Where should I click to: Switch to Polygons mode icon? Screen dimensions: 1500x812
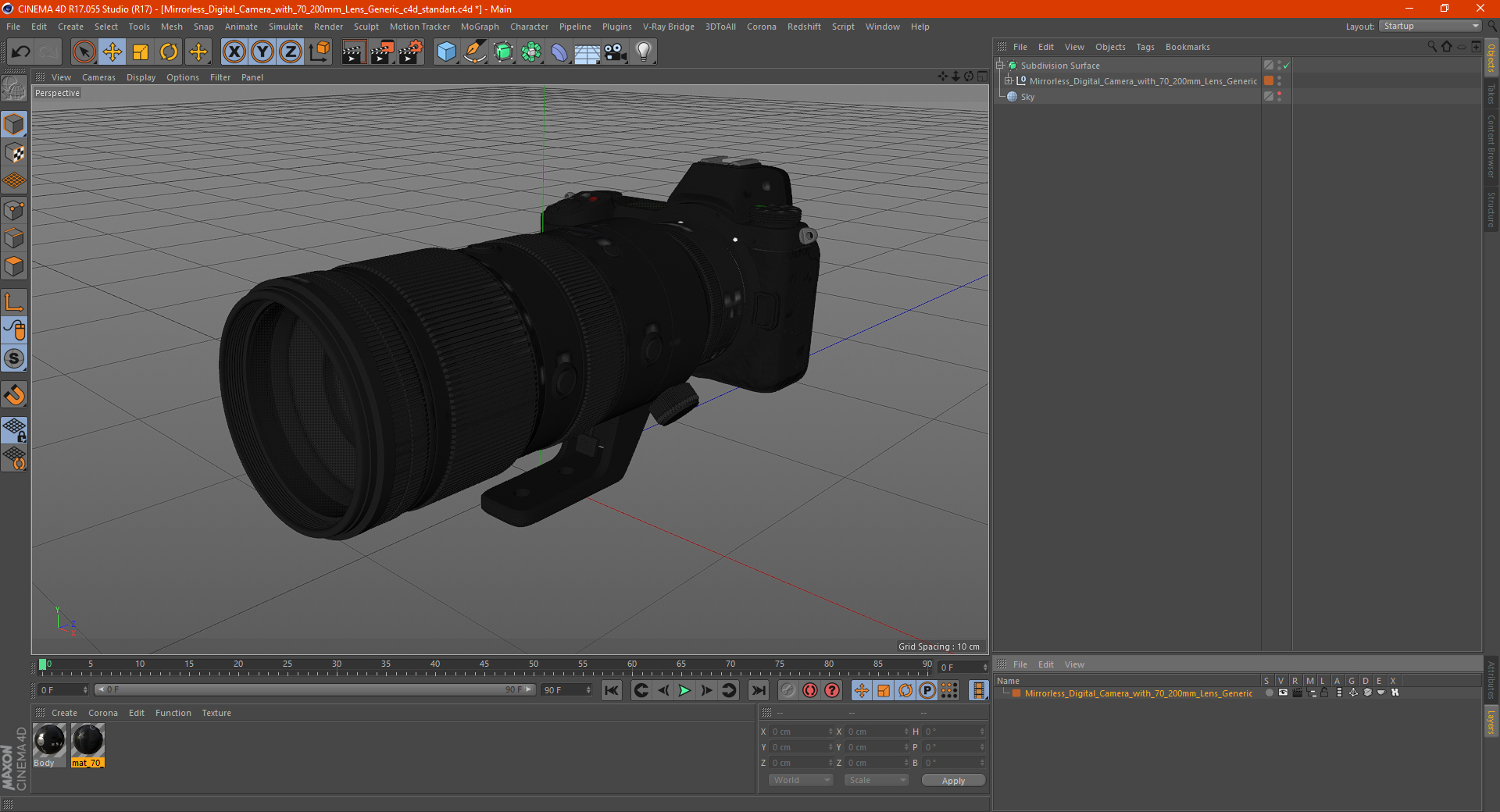pyautogui.click(x=14, y=266)
